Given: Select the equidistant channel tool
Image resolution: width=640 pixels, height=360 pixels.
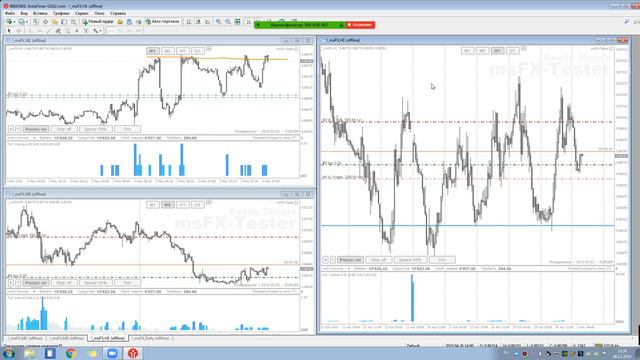Looking at the screenshot, I should [58, 31].
